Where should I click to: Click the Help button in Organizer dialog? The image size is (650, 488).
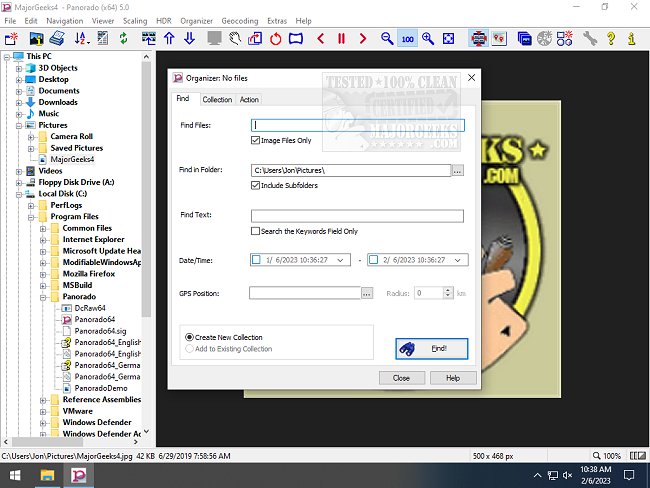click(453, 378)
